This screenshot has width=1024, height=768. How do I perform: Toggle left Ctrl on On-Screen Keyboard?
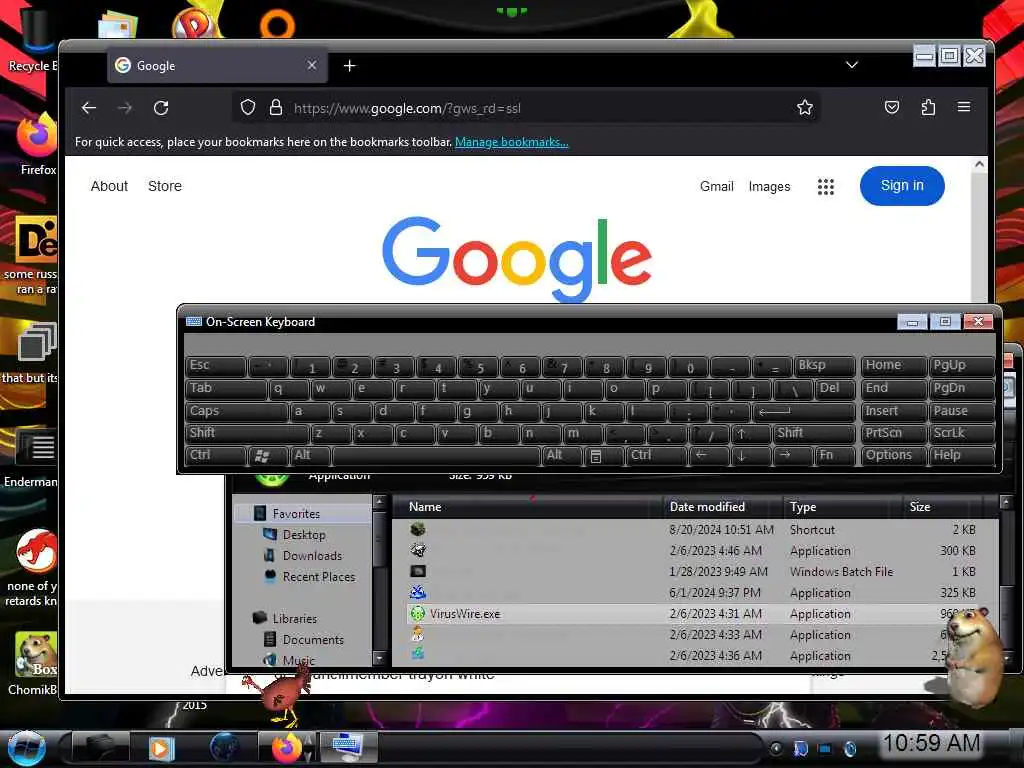216,456
